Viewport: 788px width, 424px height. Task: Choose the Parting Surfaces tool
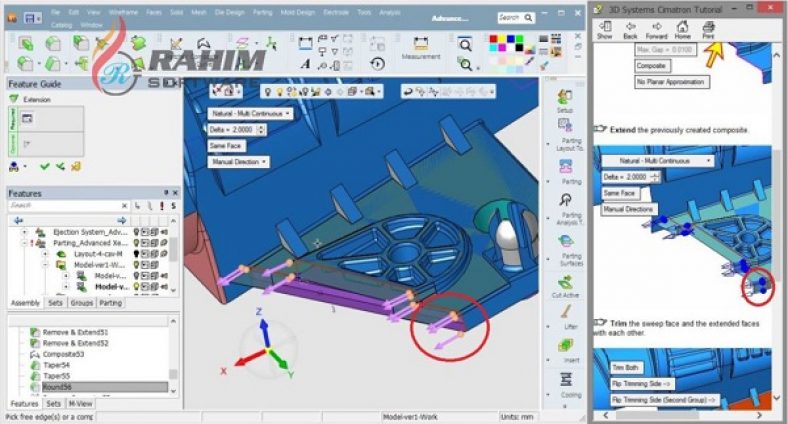click(x=566, y=242)
